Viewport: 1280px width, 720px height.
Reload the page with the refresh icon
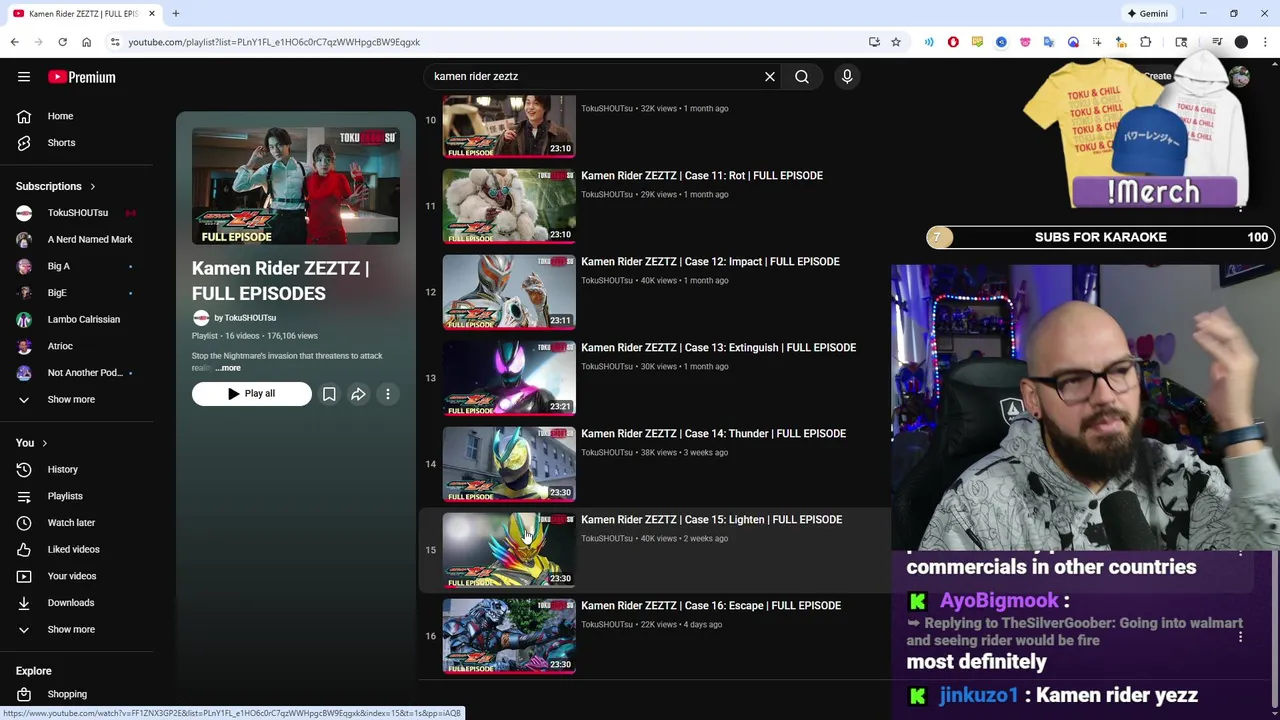click(62, 42)
